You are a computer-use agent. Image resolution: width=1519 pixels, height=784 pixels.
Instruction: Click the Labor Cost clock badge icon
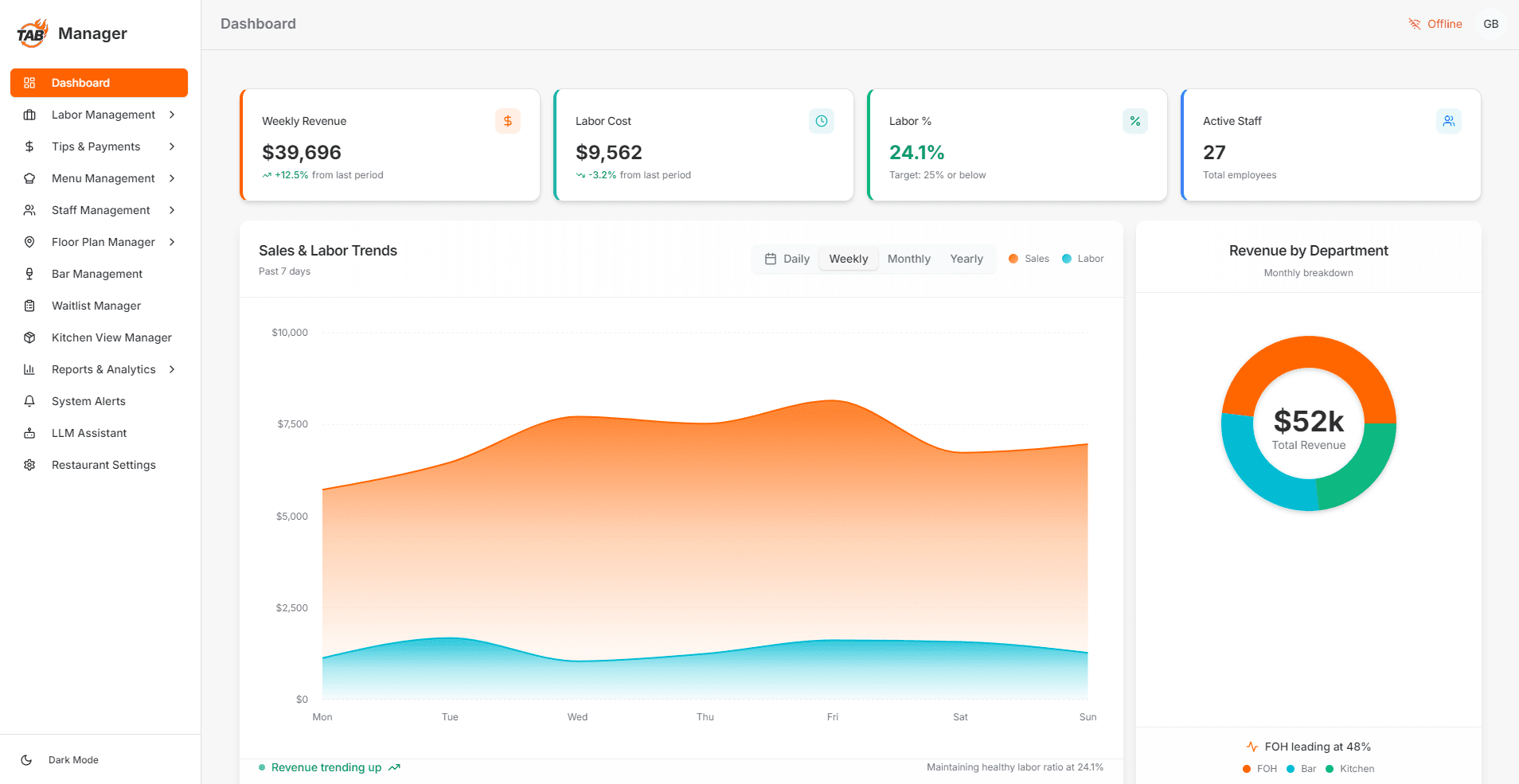(822, 121)
